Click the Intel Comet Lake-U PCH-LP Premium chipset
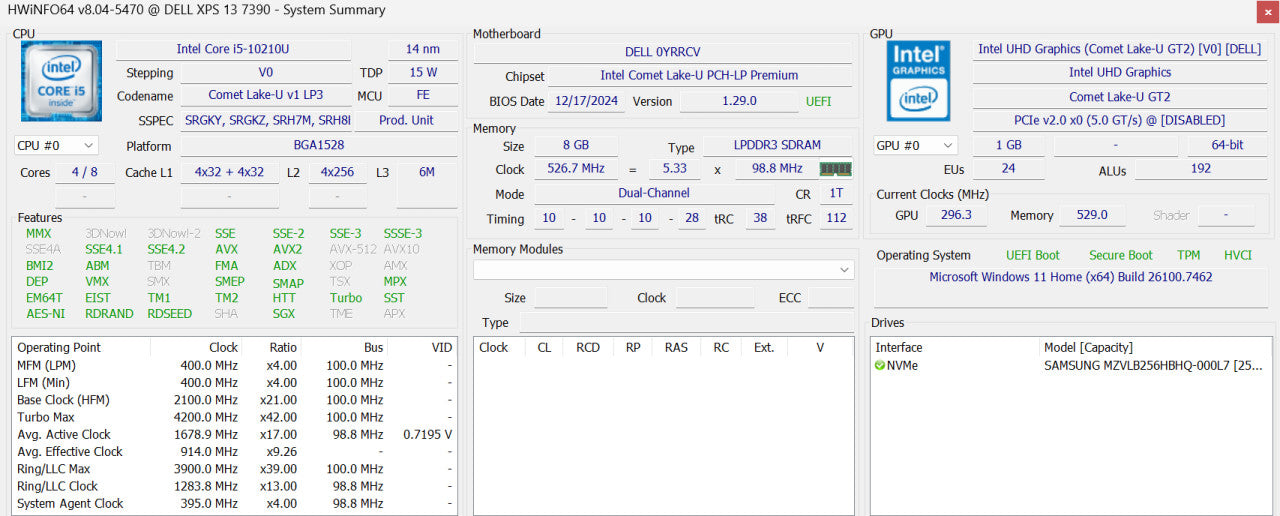The width and height of the screenshot is (1280, 516). coord(699,76)
